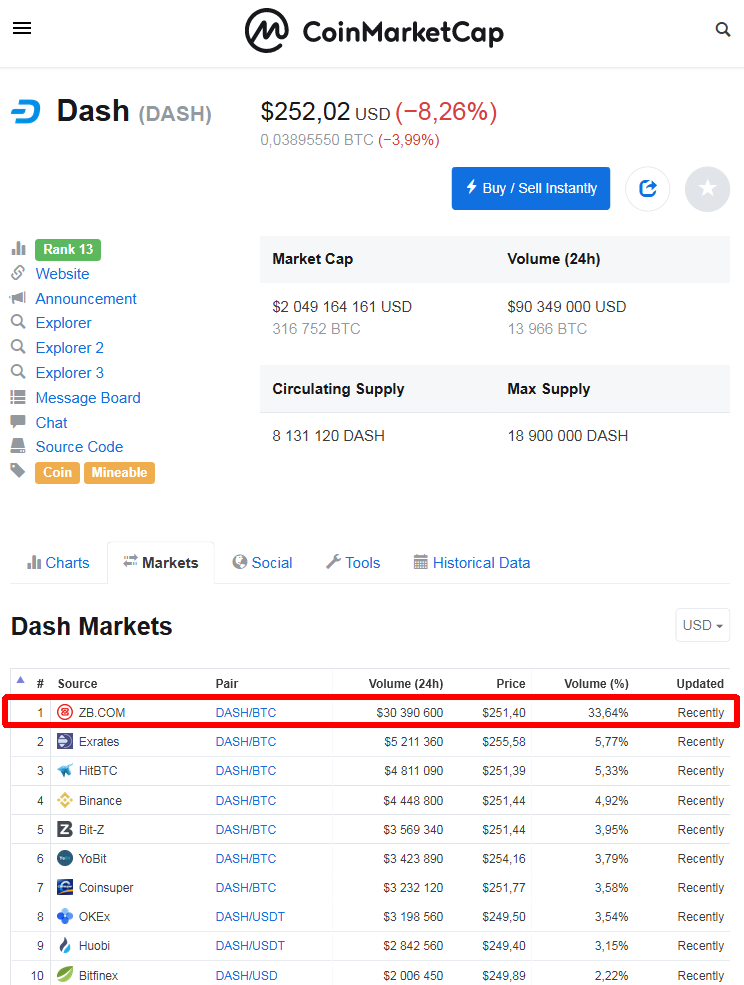744x985 pixels.
Task: Switch to the Tools tab
Action: tap(353, 563)
